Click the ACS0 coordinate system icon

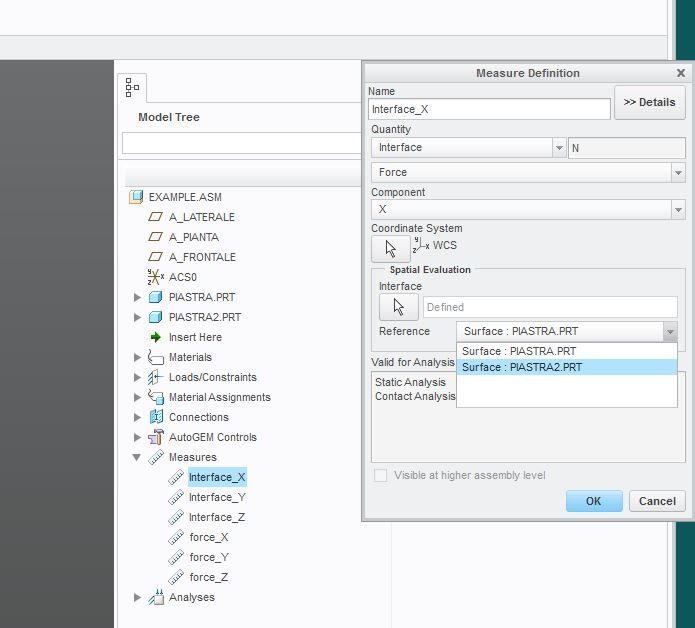pos(155,277)
